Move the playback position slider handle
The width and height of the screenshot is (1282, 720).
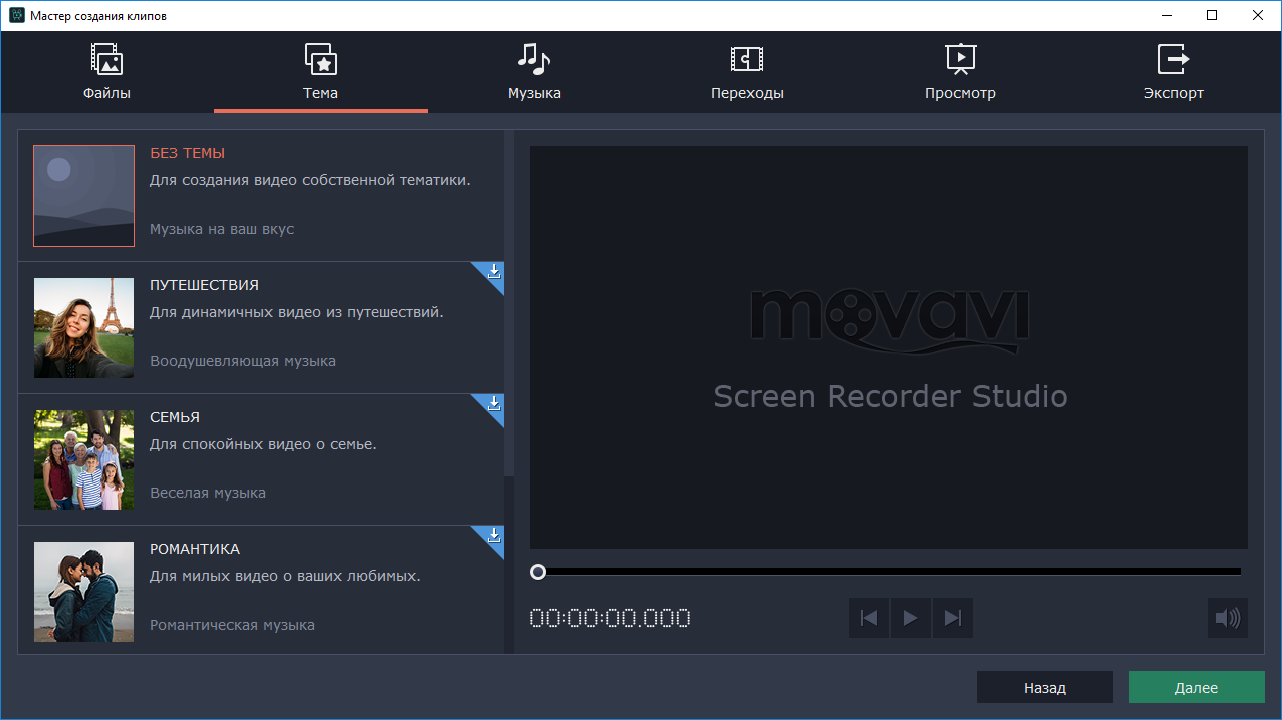[538, 572]
